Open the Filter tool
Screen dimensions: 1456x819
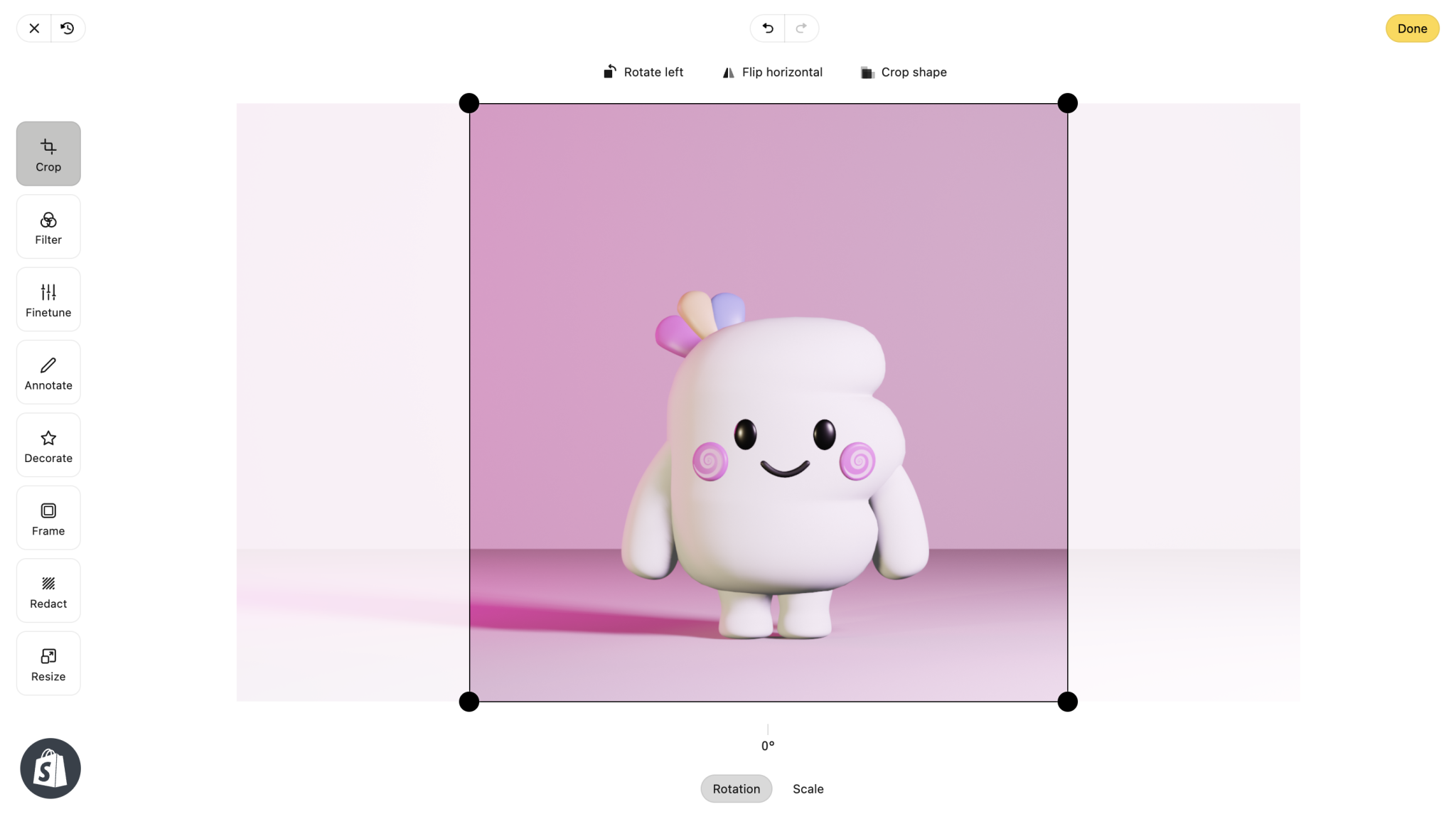(48, 226)
